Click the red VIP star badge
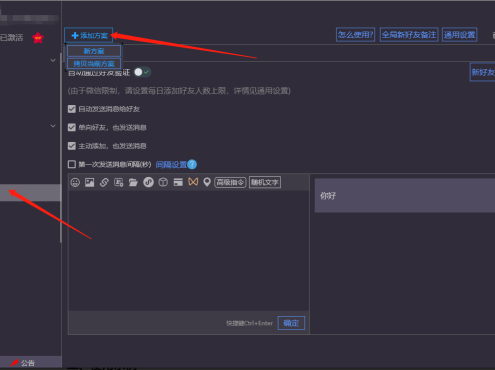The image size is (495, 370). (x=38, y=38)
